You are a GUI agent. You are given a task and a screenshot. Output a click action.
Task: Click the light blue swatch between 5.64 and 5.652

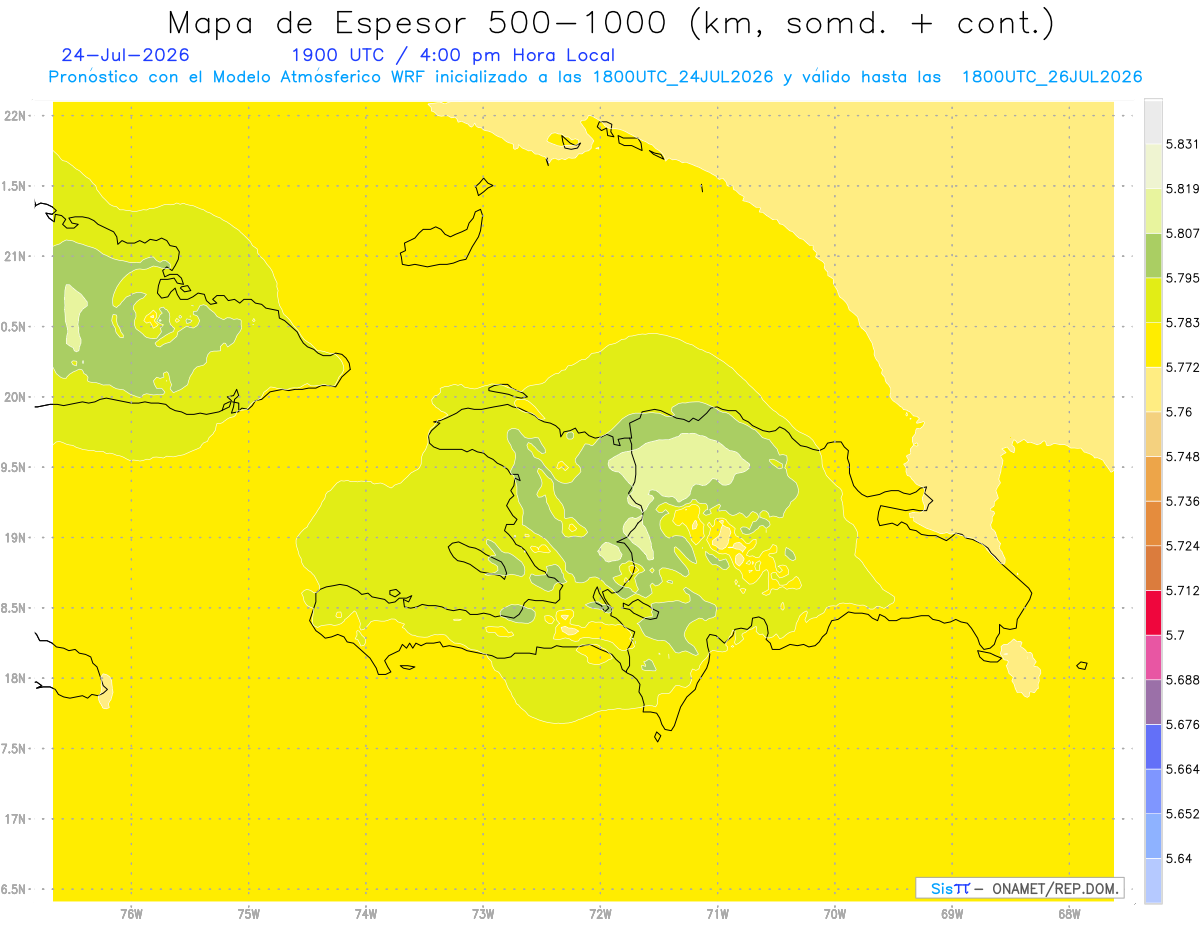click(1153, 835)
